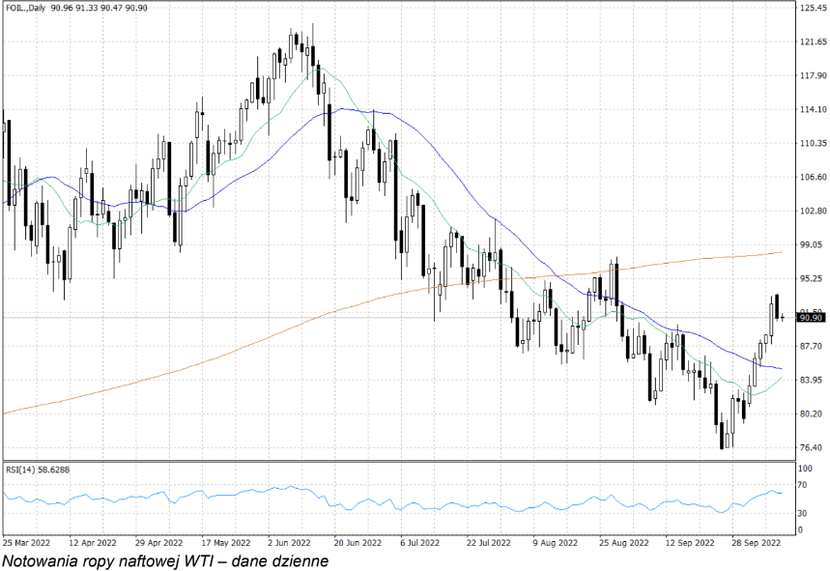Click the 17 May 2022 date label
830x571 pixels.
224,543
